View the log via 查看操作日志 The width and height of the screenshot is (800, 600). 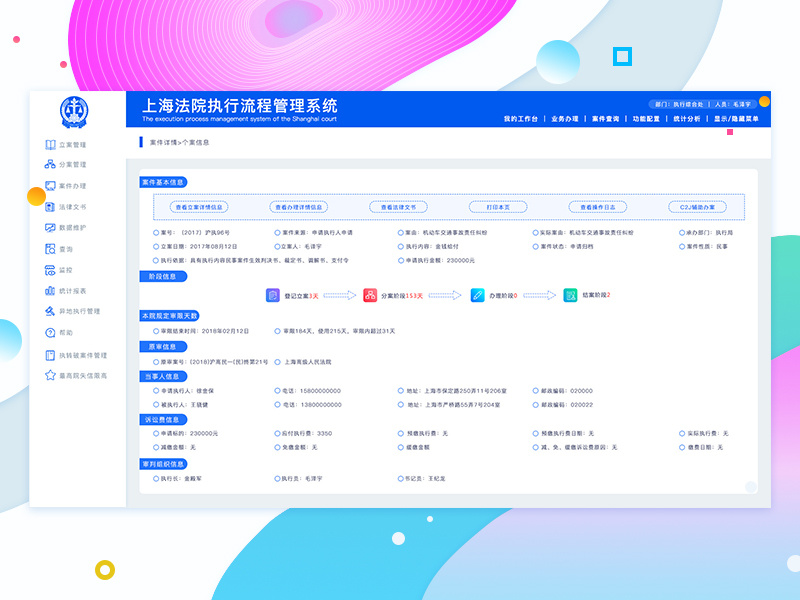(597, 207)
